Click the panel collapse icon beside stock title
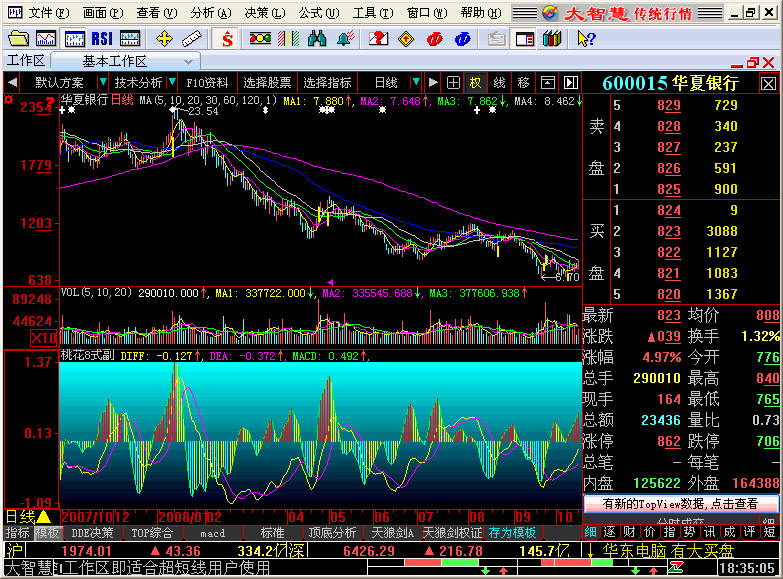Image resolution: width=783 pixels, height=579 pixels. point(571,82)
